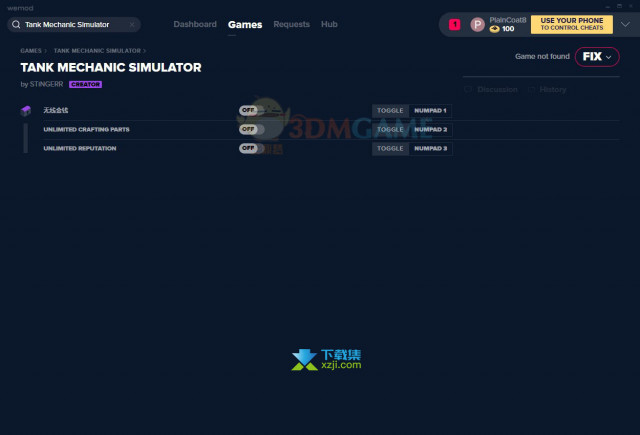640x435 pixels.
Task: Go to the Hub tab
Action: point(329,24)
